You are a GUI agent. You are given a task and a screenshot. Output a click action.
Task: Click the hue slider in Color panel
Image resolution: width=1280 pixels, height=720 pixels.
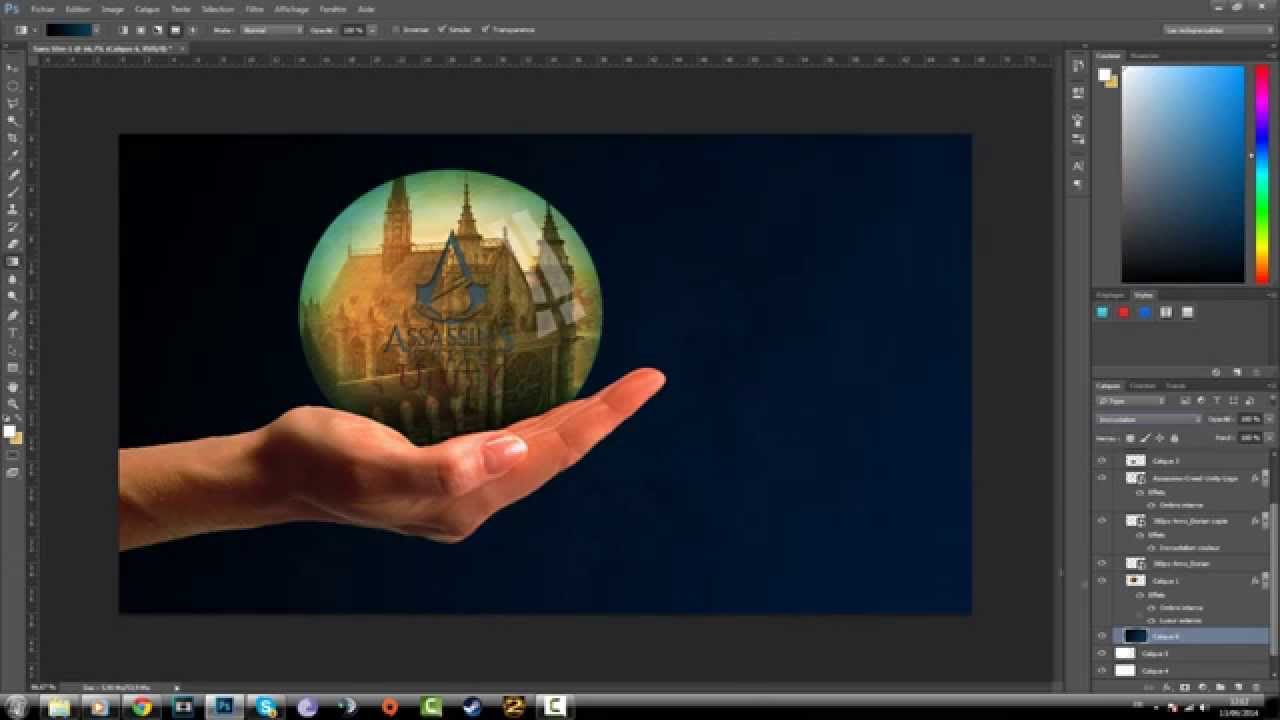1262,174
